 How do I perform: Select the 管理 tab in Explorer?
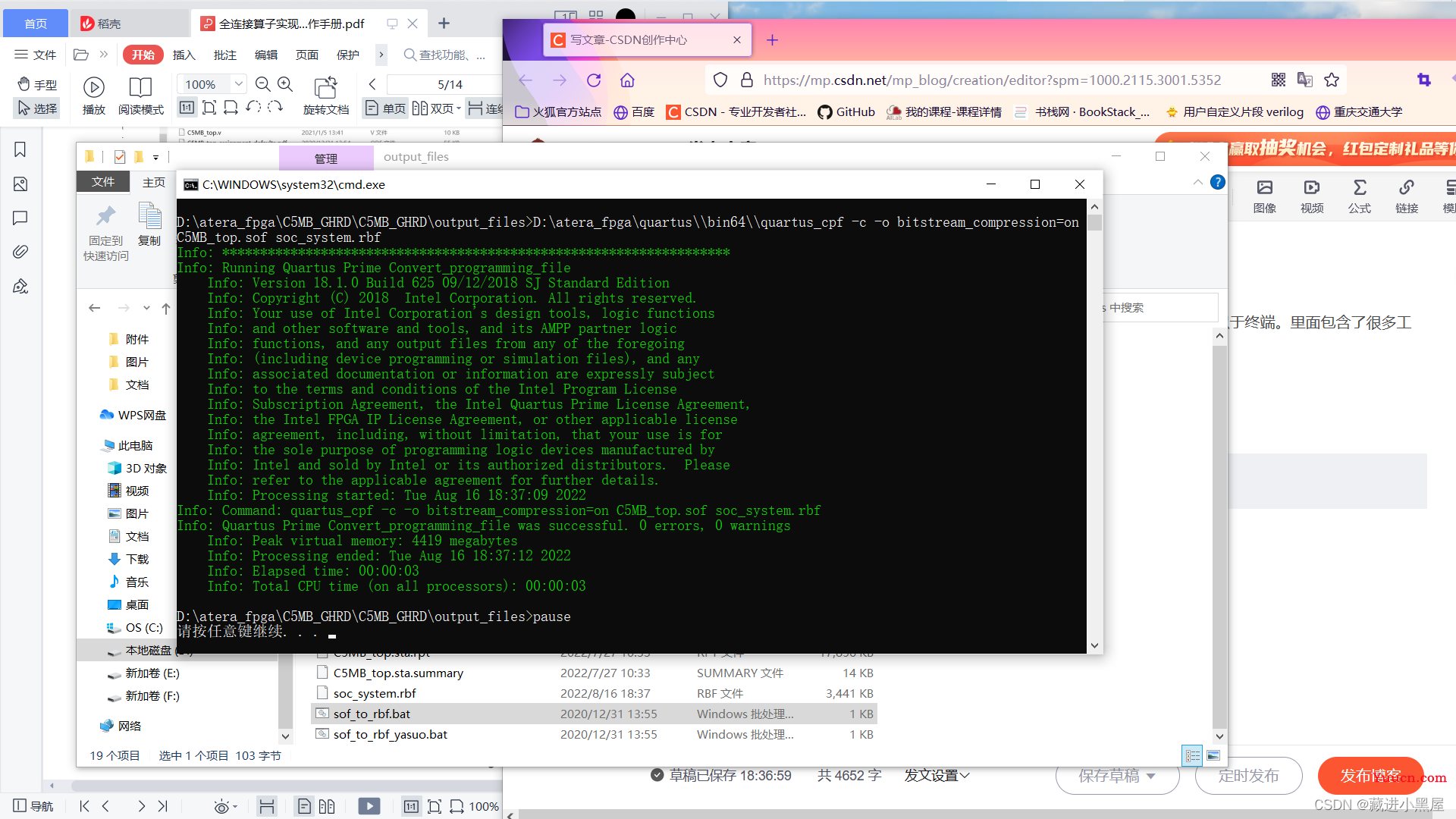[326, 158]
